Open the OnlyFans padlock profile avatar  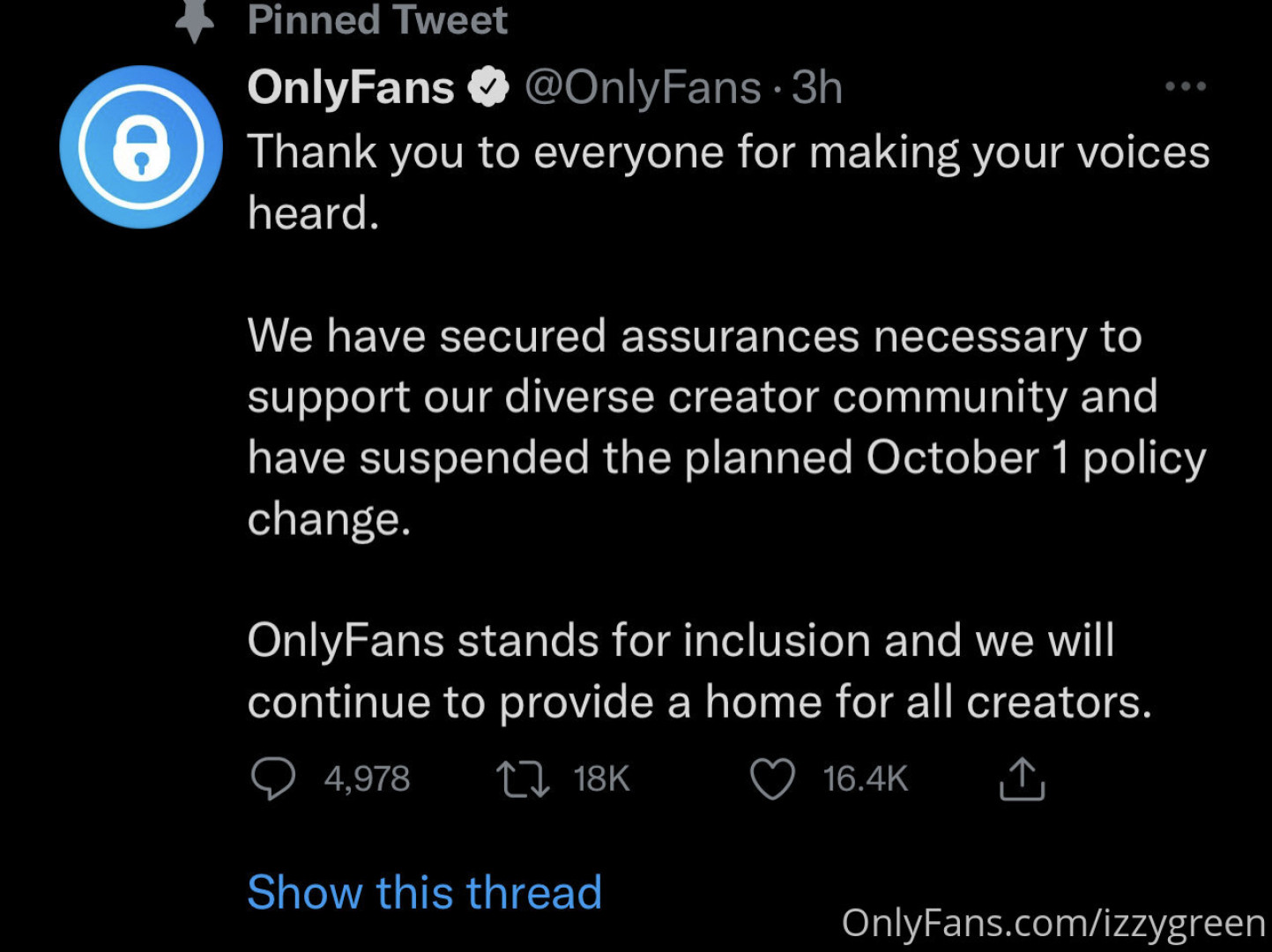(x=141, y=147)
